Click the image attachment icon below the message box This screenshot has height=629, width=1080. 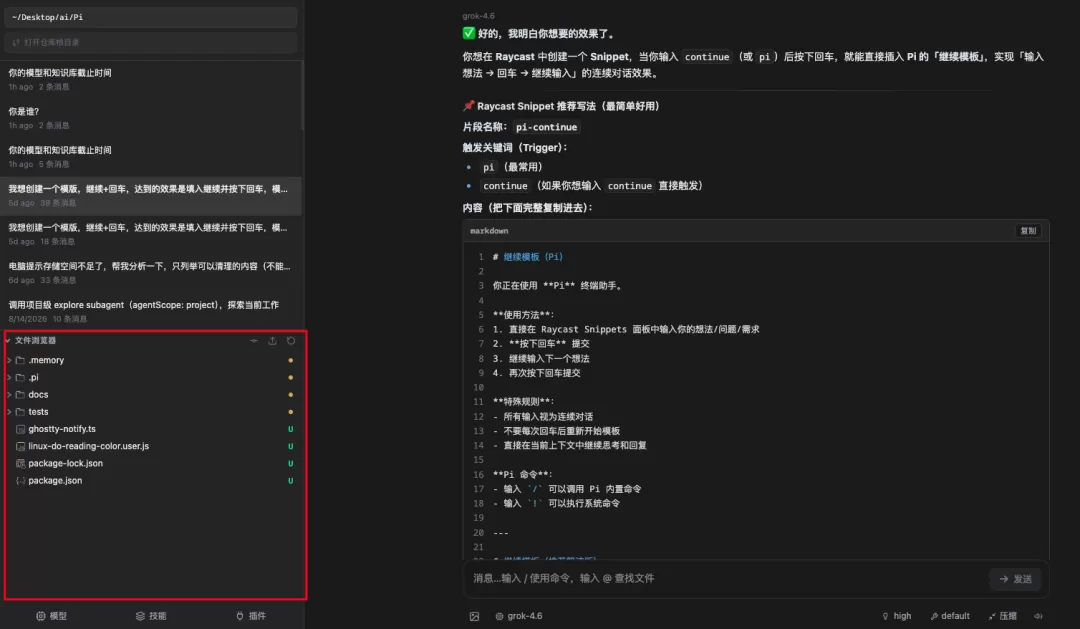coord(475,617)
